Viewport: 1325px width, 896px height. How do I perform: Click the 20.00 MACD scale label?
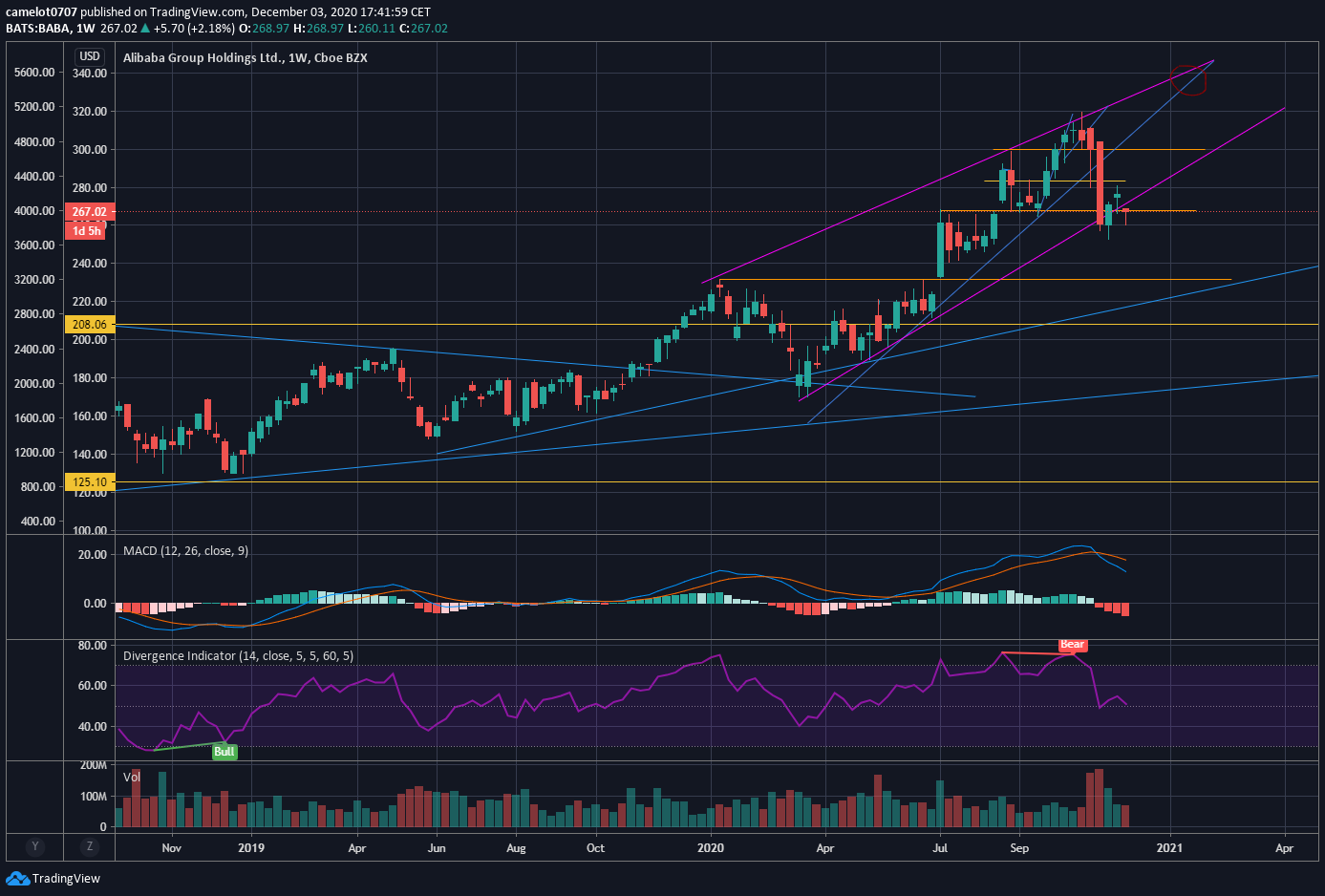[93, 555]
